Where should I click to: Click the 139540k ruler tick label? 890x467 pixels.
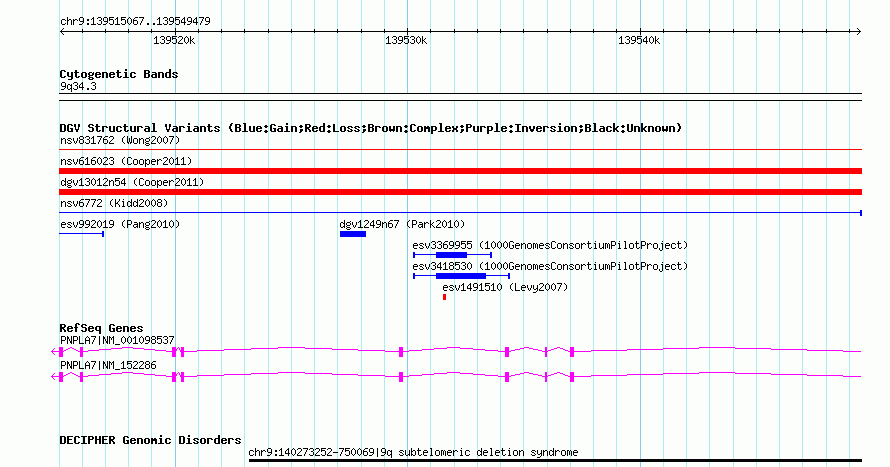[639, 40]
